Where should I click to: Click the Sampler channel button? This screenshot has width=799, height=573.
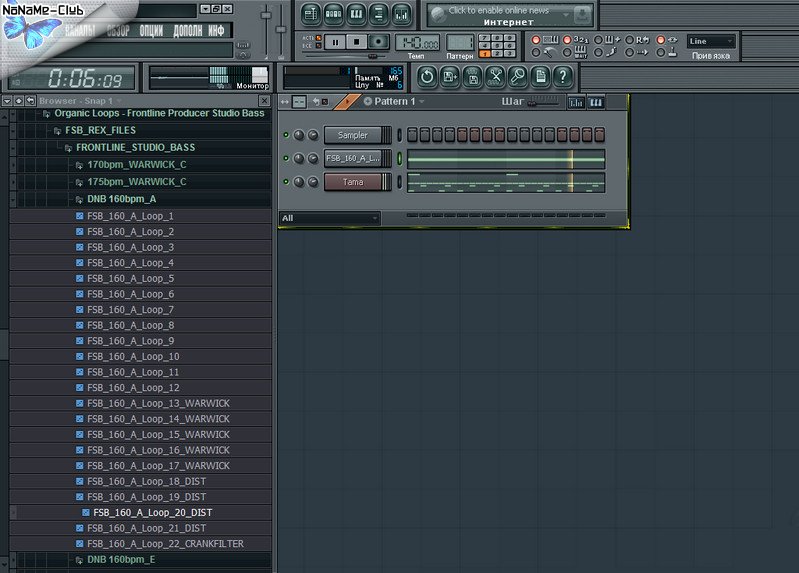353,135
